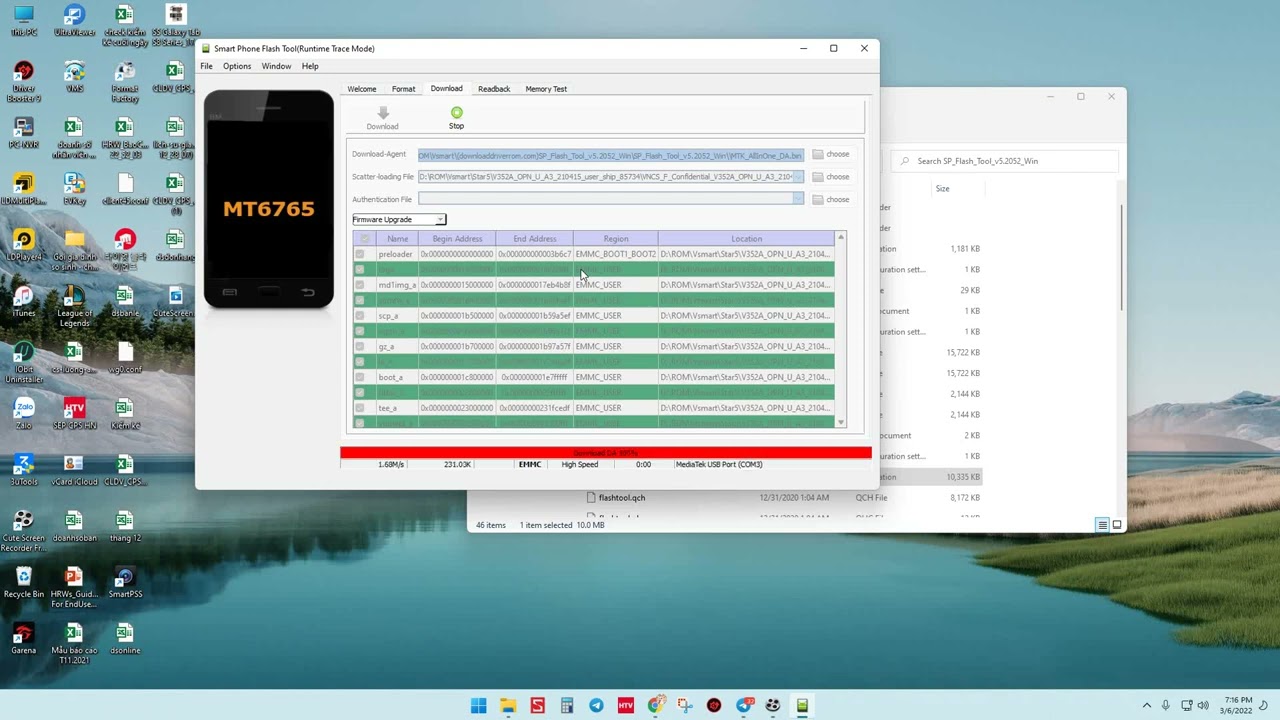Viewport: 1280px width, 720px height.
Task: Open UltraViewer desktop icon
Action: (74, 21)
